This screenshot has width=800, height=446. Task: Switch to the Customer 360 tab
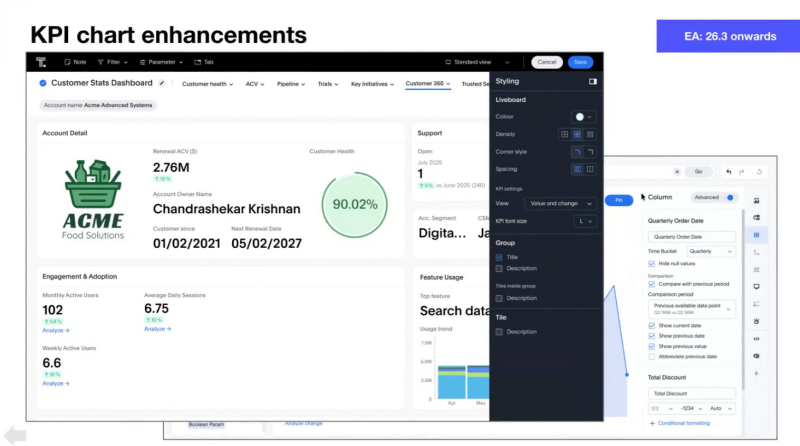click(426, 84)
